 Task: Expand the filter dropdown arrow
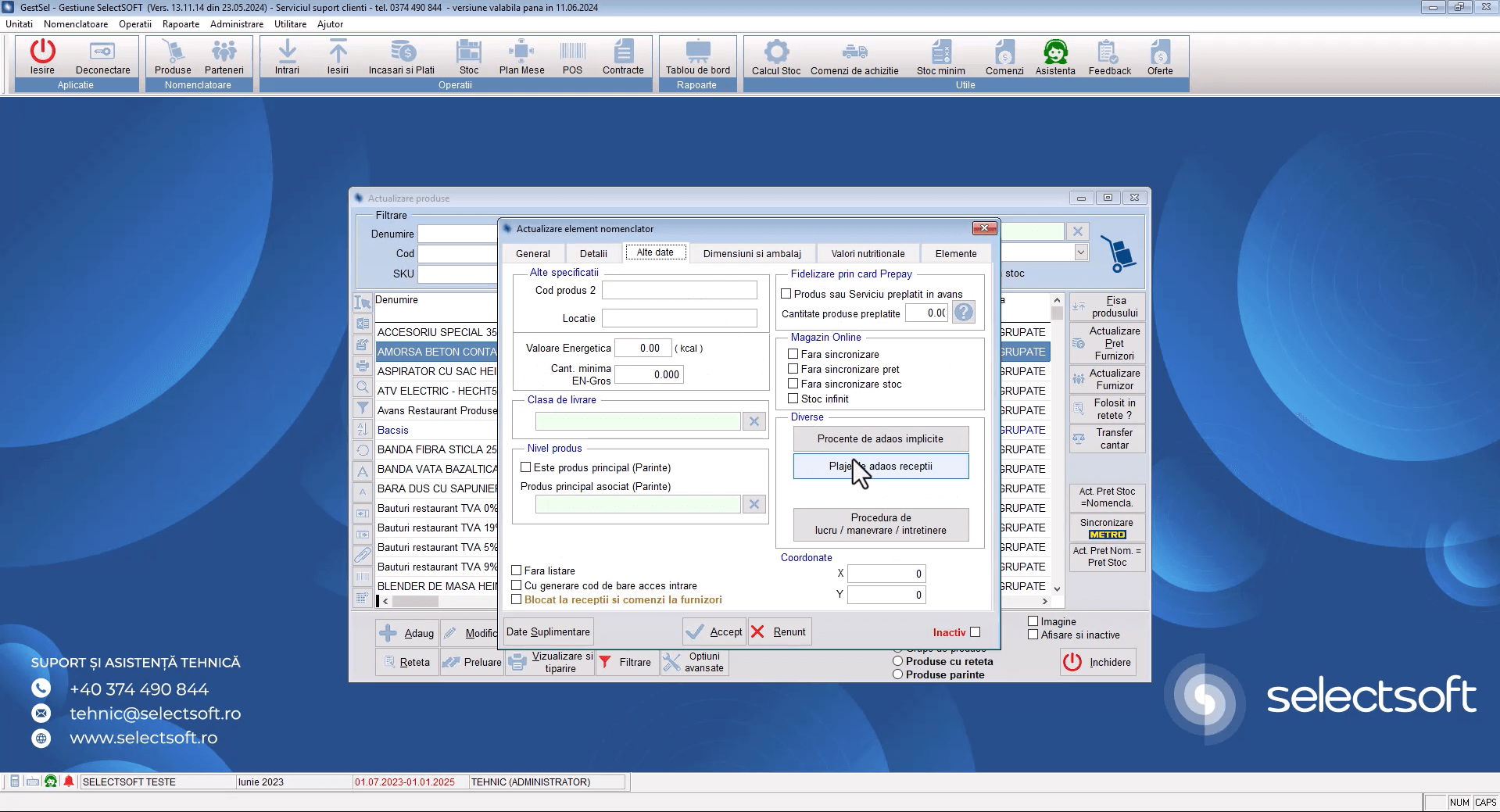(1080, 252)
